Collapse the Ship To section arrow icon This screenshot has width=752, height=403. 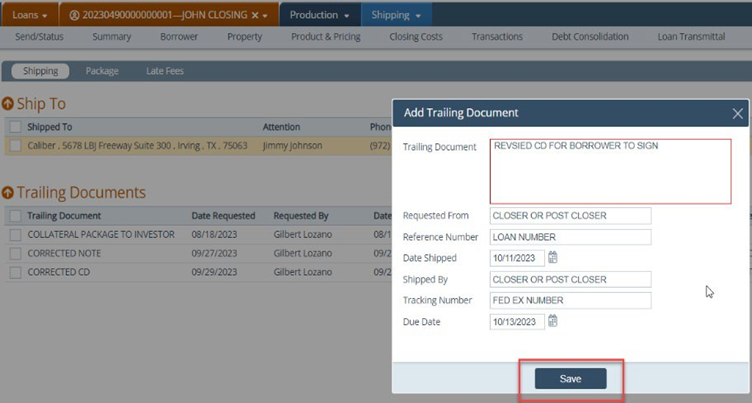pyautogui.click(x=8, y=104)
